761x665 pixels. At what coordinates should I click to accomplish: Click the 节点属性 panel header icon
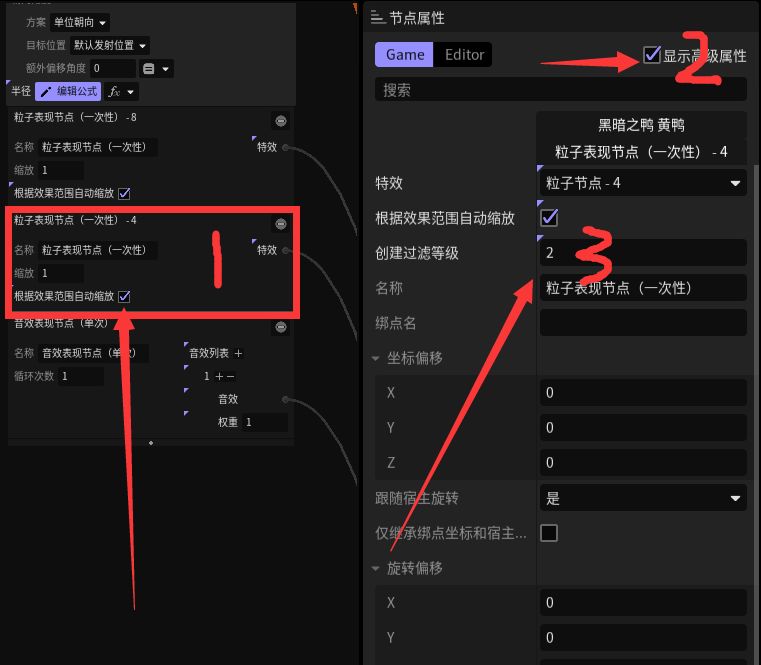[x=378, y=18]
